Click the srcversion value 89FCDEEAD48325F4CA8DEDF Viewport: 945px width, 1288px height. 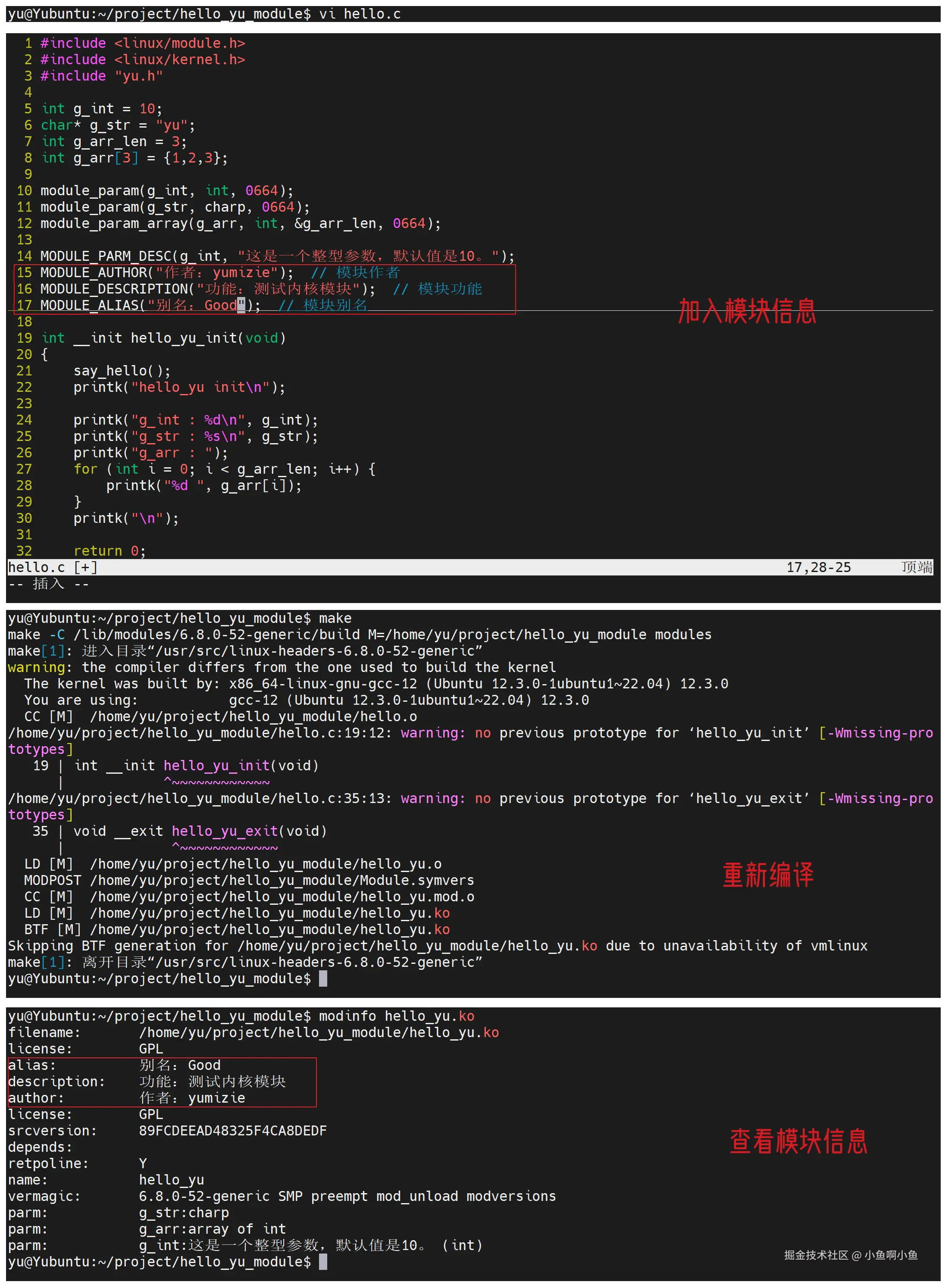[x=232, y=1131]
